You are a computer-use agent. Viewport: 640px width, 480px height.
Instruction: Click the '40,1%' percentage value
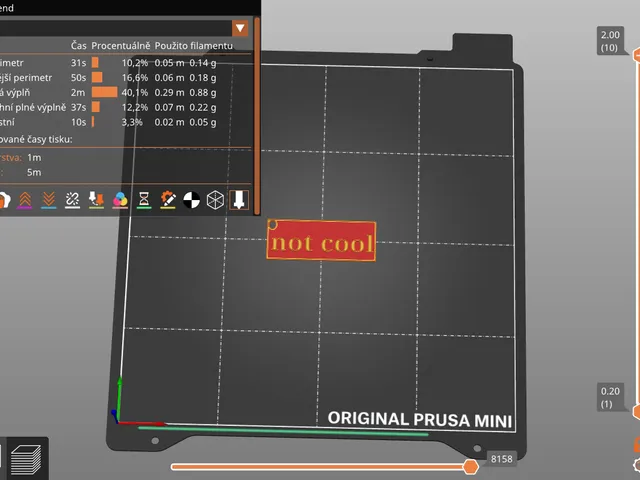[x=135, y=93]
